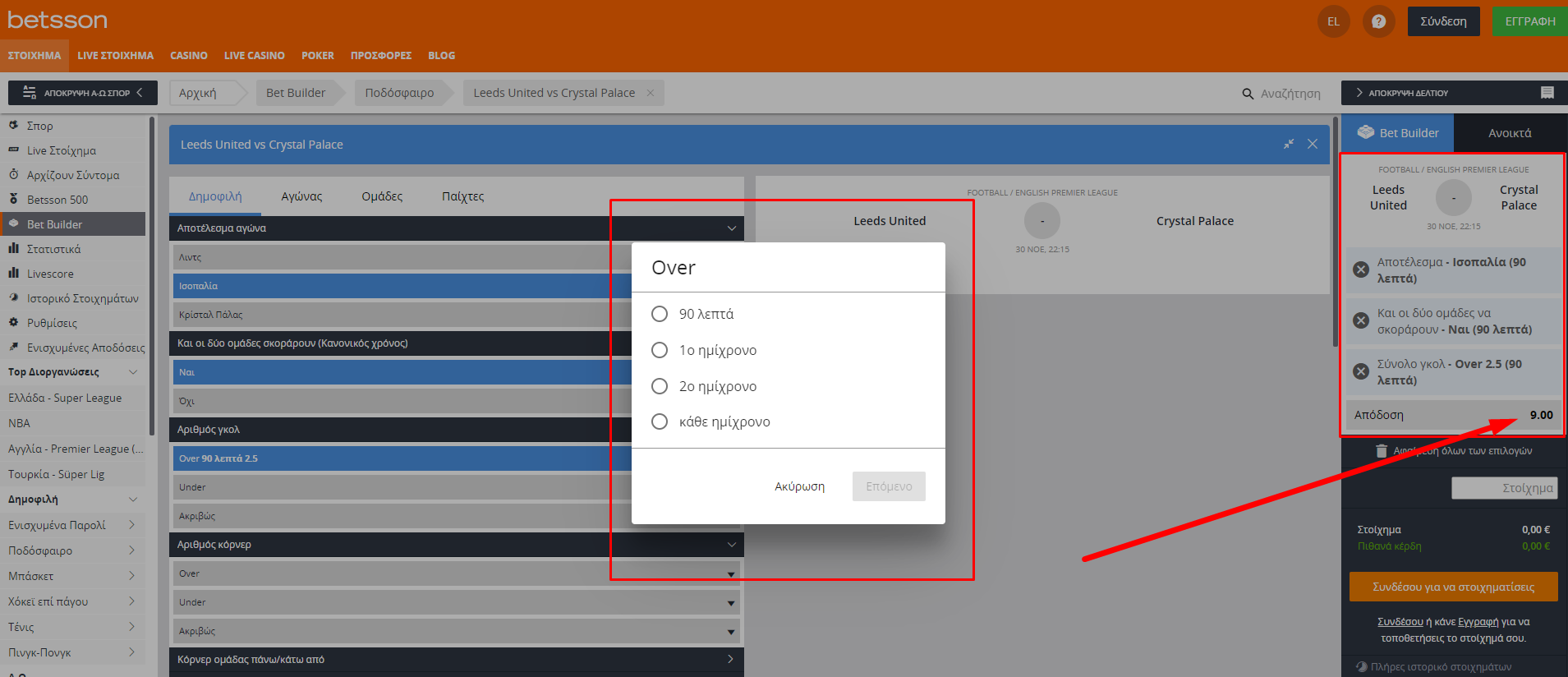Click the Ρυθμίσεις gear icon
The image size is (1568, 677).
[x=13, y=322]
